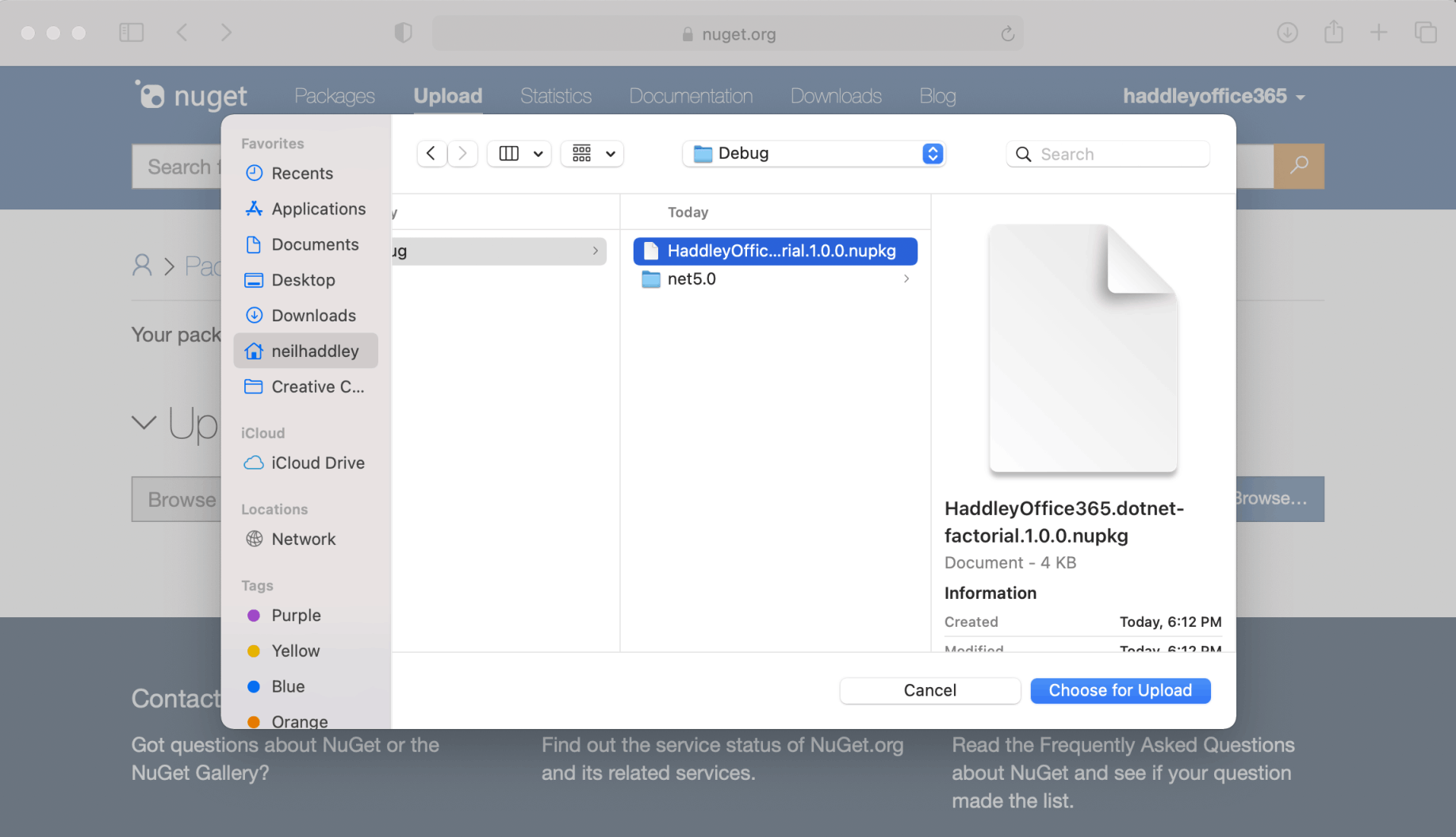The height and width of the screenshot is (837, 1456).
Task: Click the Search field in file dialog
Action: [1108, 154]
